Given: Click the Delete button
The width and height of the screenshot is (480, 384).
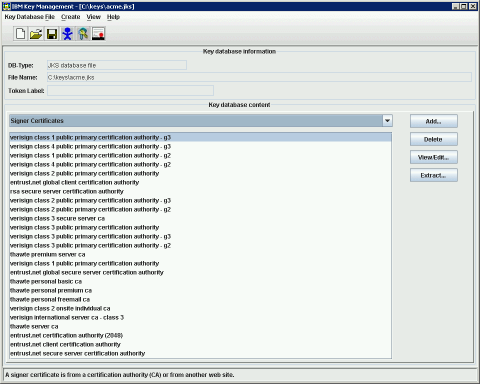Looking at the screenshot, I should 434,139.
